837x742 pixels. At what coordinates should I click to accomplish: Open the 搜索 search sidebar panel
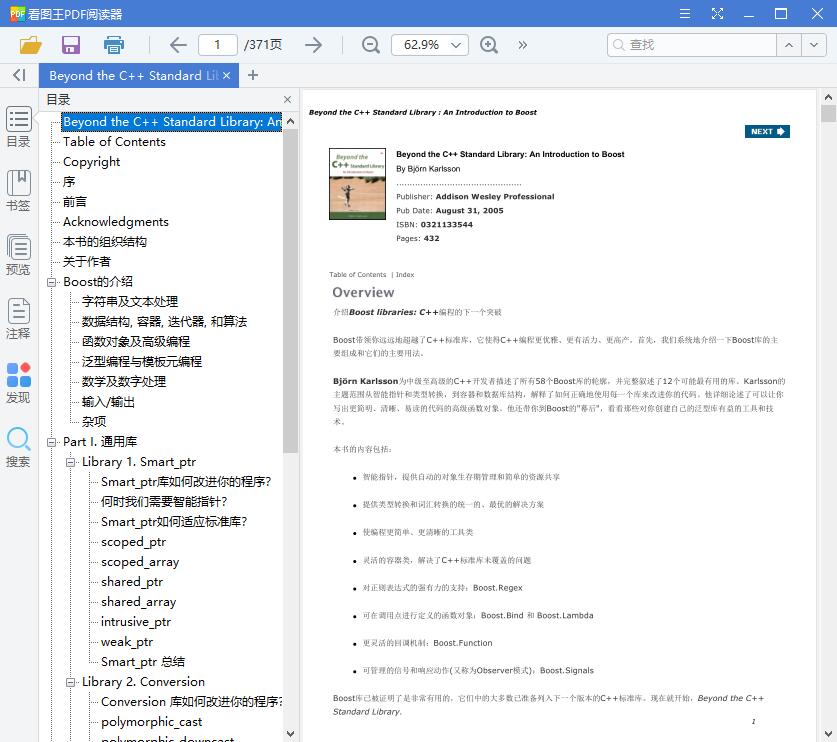[19, 447]
